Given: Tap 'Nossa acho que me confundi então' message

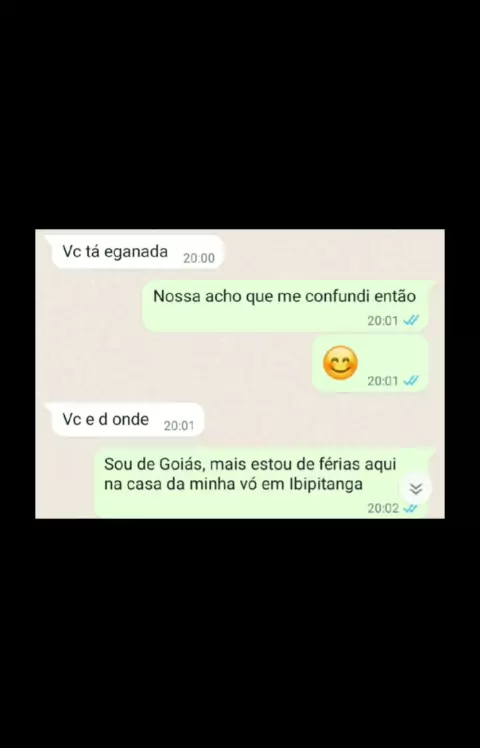Looking at the screenshot, I should click(285, 306).
